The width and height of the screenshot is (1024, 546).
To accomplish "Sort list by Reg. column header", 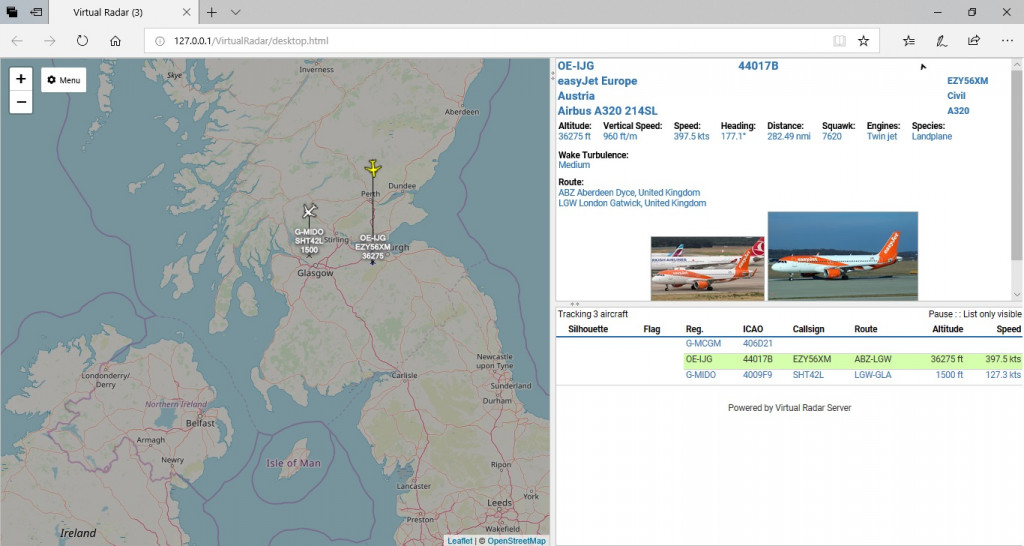I will tap(694, 329).
